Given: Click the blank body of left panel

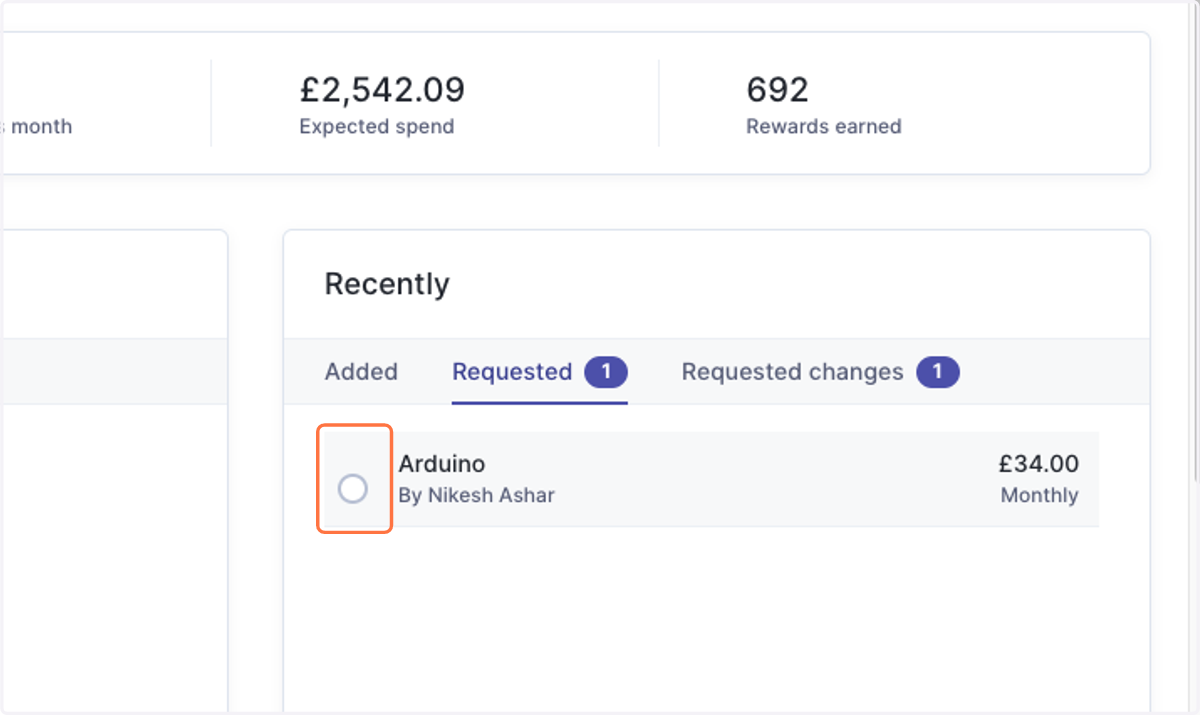Looking at the screenshot, I should click(x=114, y=555).
